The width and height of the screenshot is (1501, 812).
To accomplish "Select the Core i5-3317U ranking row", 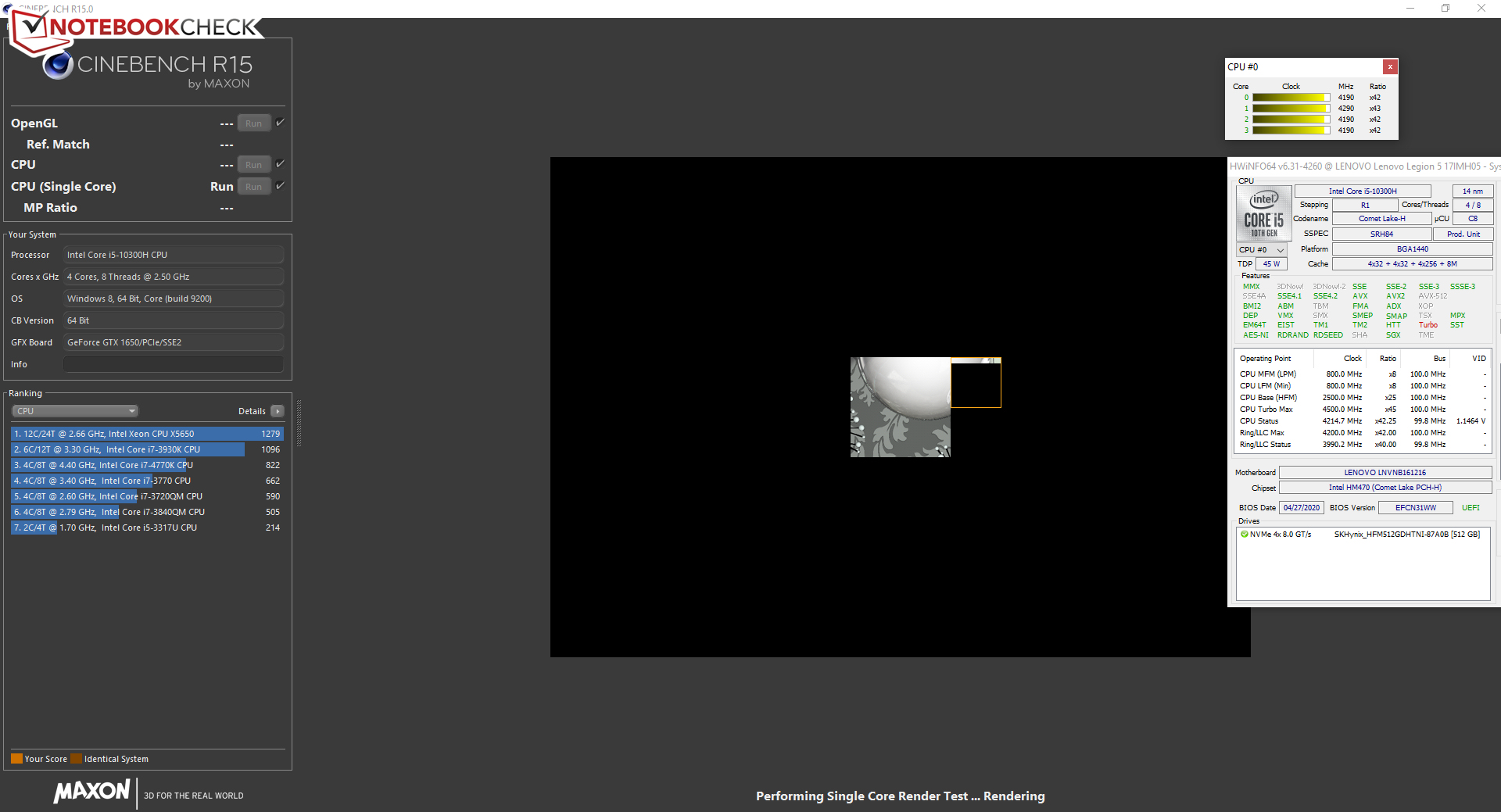I will point(147,528).
